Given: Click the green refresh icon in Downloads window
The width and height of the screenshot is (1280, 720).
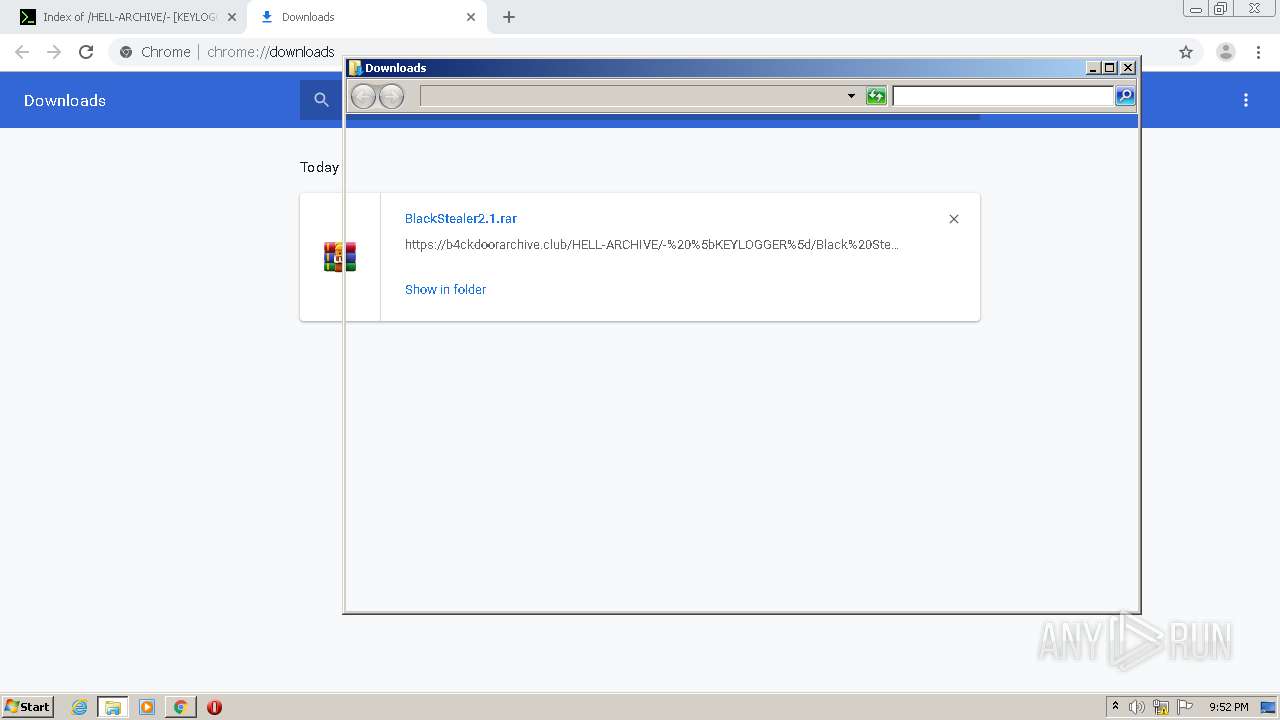Looking at the screenshot, I should point(876,96).
